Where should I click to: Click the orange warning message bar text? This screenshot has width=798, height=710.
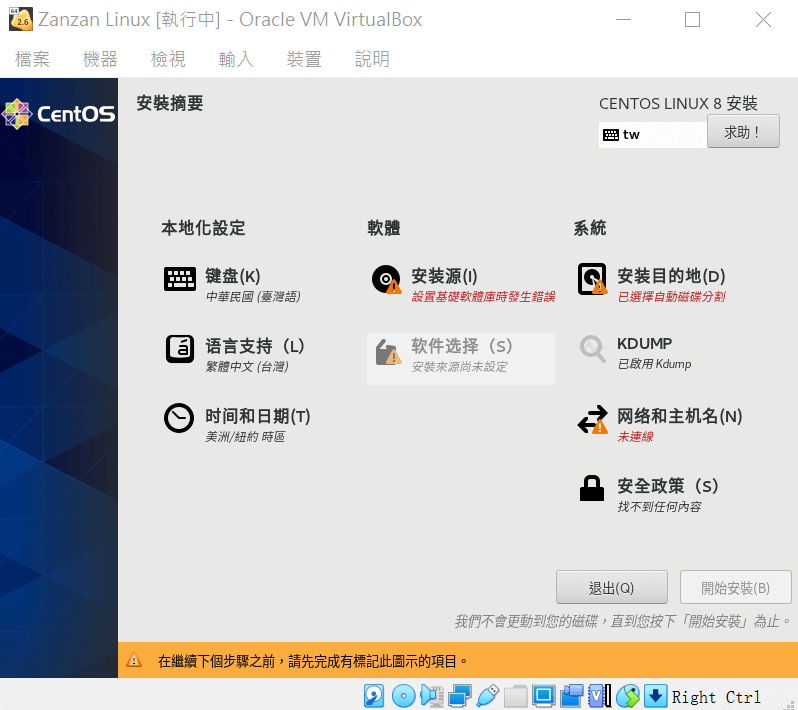(x=313, y=661)
